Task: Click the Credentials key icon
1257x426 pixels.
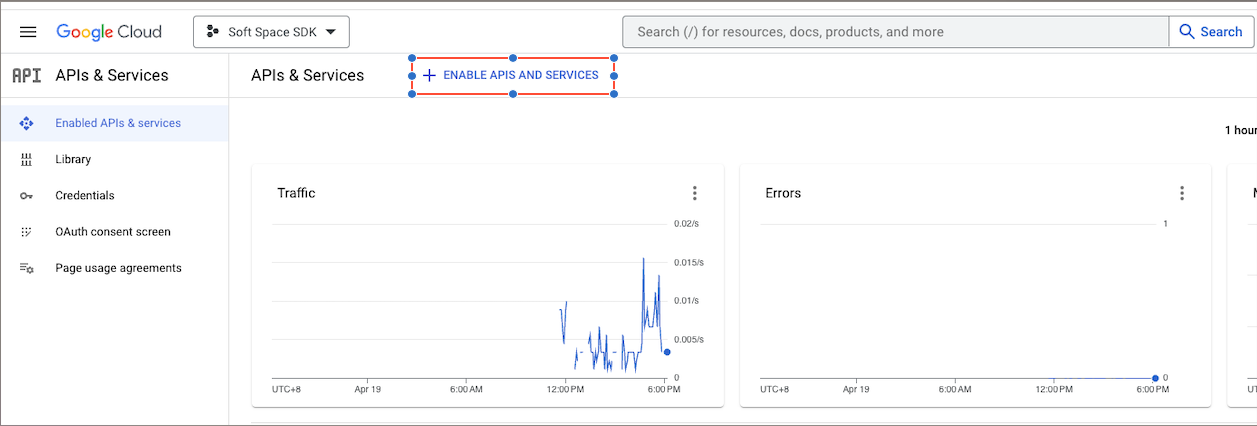Action: click(27, 196)
